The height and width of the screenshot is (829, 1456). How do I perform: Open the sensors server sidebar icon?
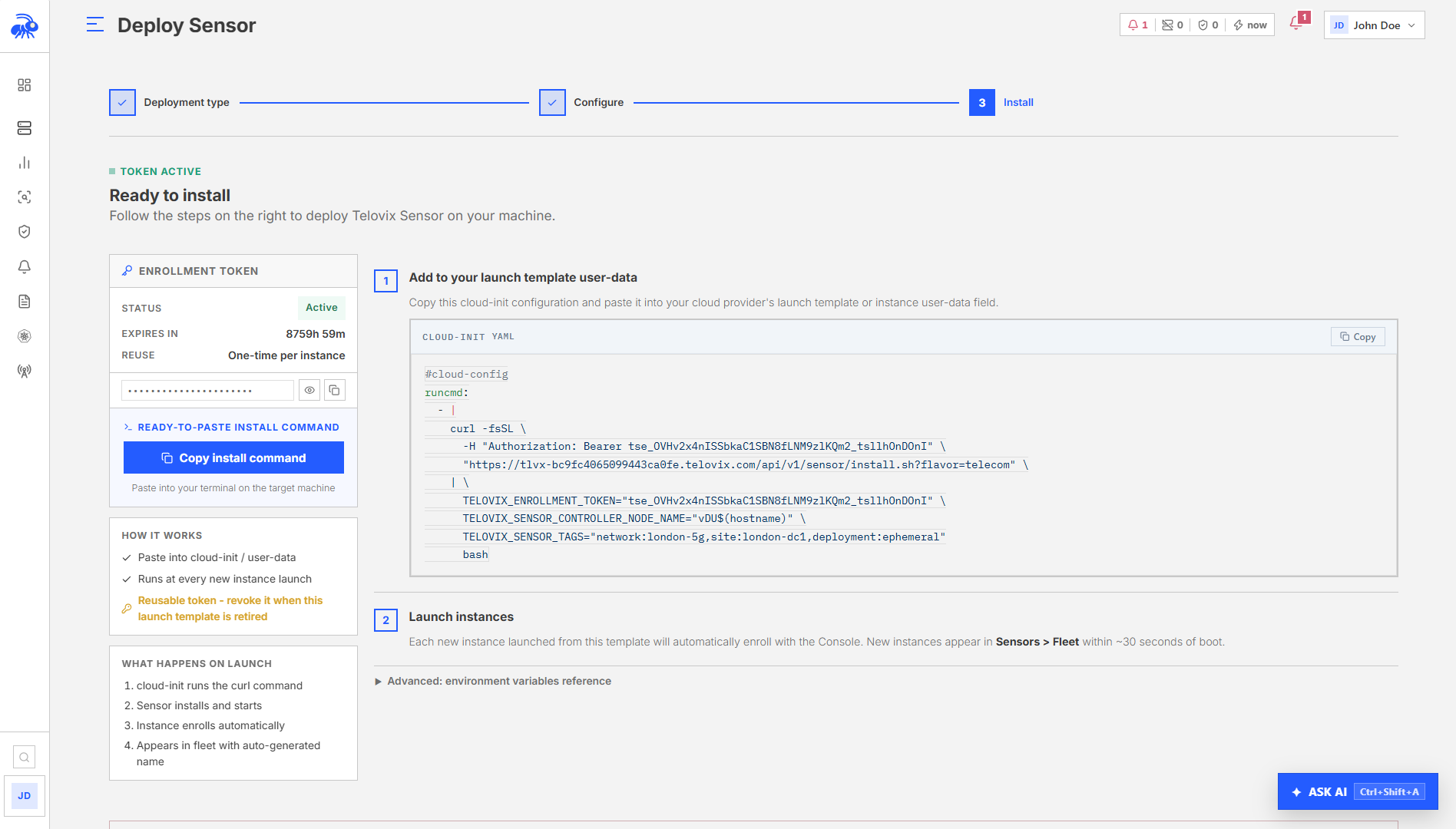(25, 127)
